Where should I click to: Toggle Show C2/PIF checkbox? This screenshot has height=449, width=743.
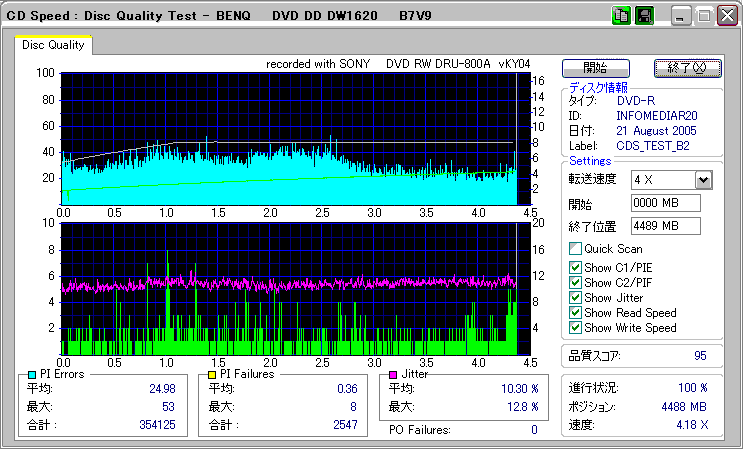[575, 282]
